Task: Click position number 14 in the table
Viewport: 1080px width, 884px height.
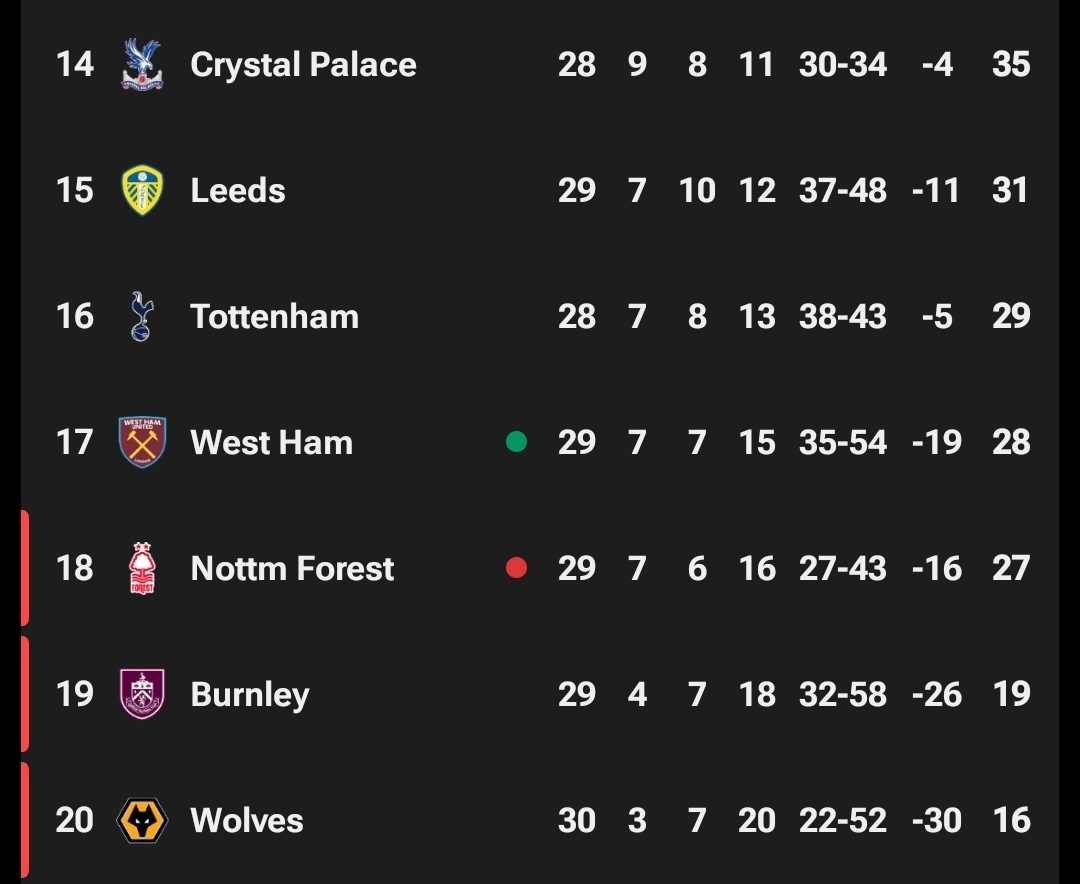Action: pos(74,65)
